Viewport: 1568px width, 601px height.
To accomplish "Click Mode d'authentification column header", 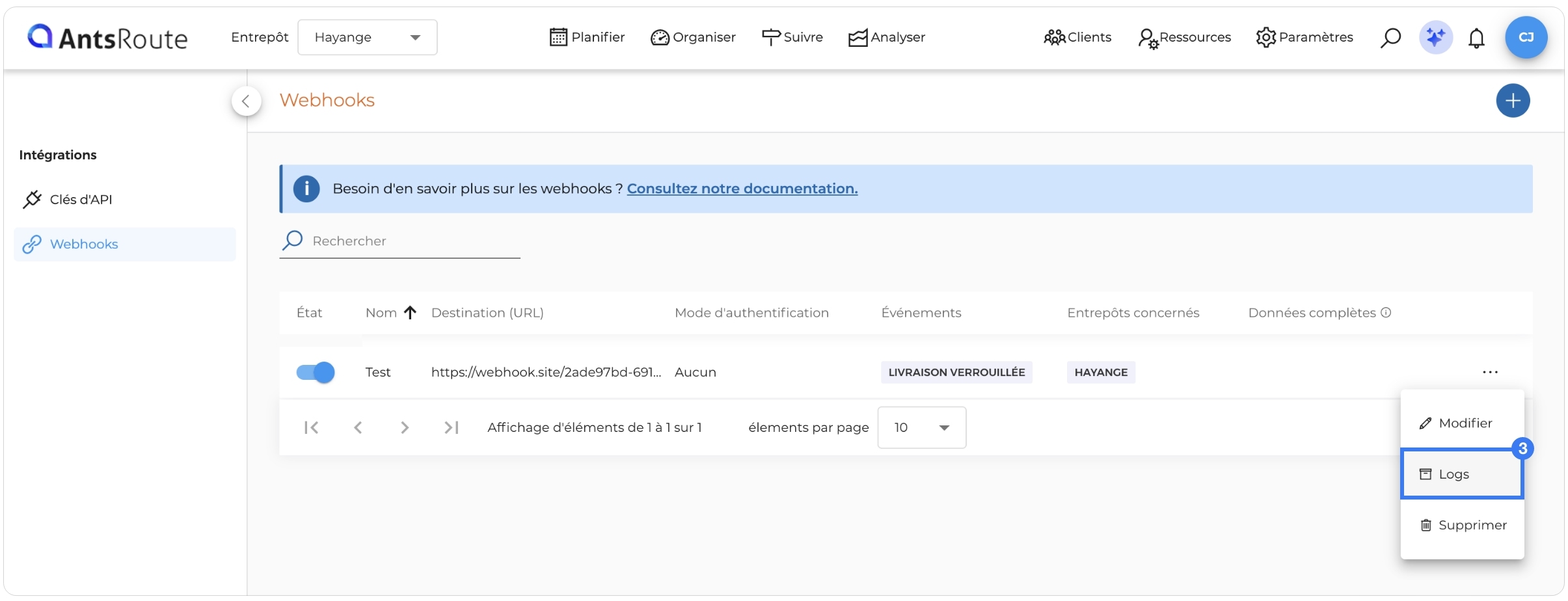I will tap(751, 313).
